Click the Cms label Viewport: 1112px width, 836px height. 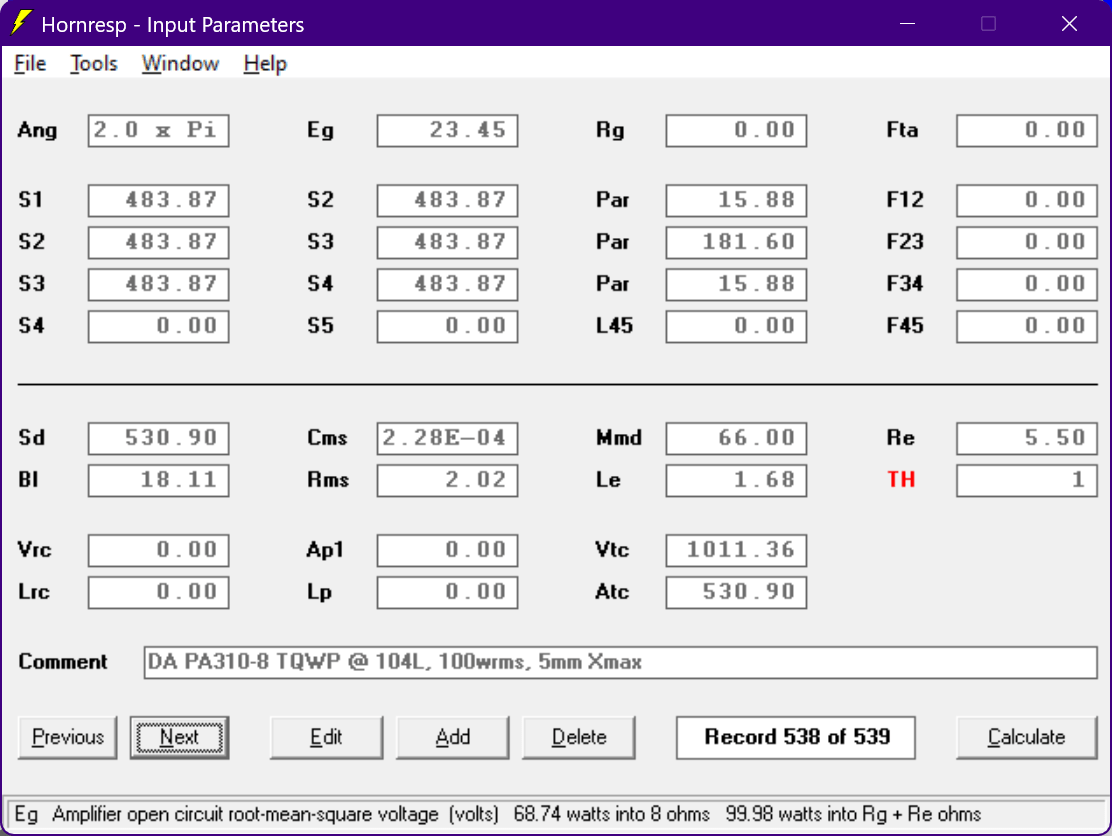coord(327,438)
